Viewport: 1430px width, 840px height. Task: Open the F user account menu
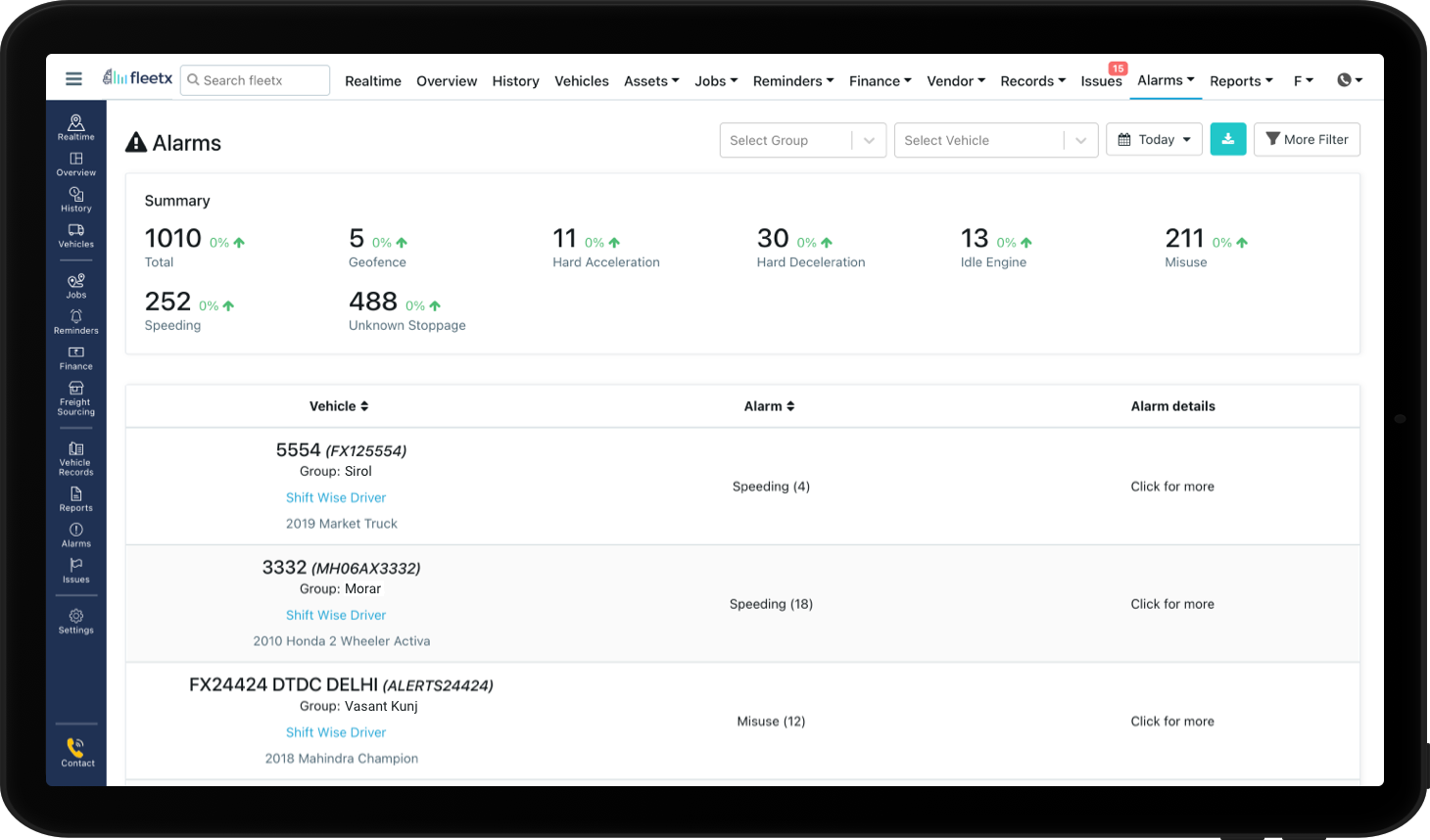[1304, 81]
